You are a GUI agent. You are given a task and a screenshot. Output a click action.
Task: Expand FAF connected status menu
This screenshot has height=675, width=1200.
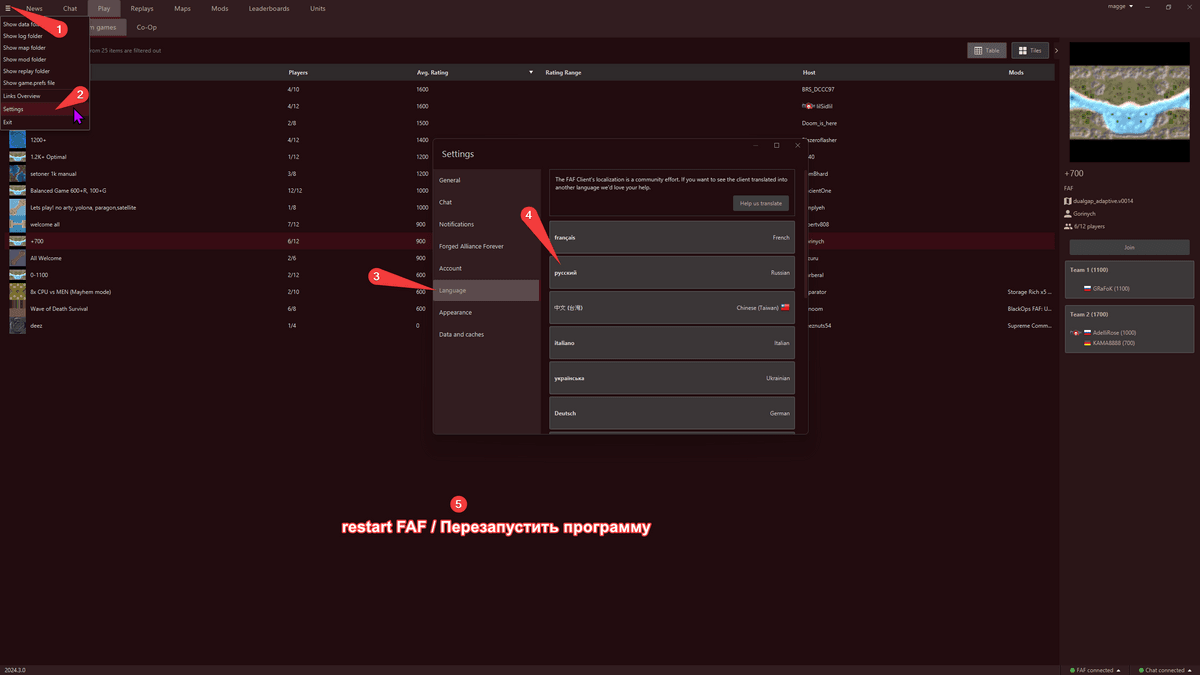[1094, 669]
